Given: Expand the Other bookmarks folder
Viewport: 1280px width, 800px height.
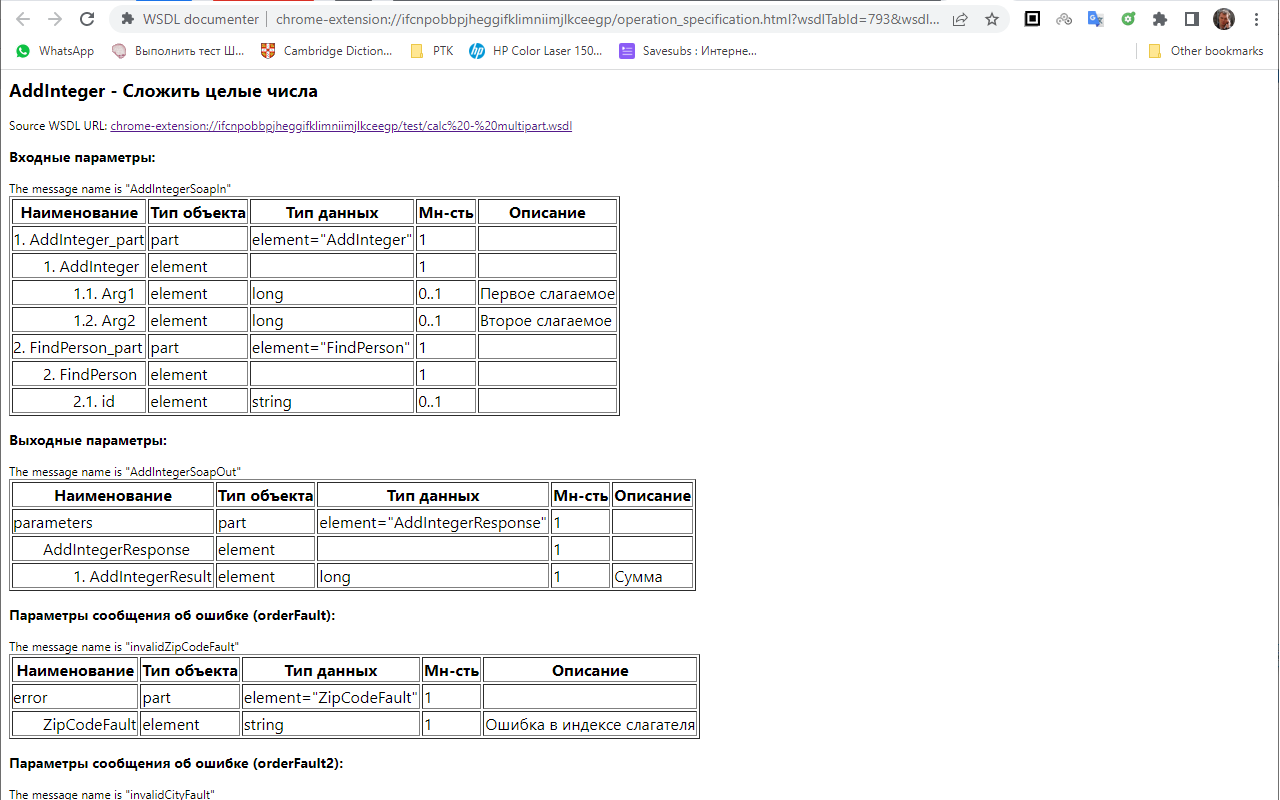Looking at the screenshot, I should point(1205,51).
